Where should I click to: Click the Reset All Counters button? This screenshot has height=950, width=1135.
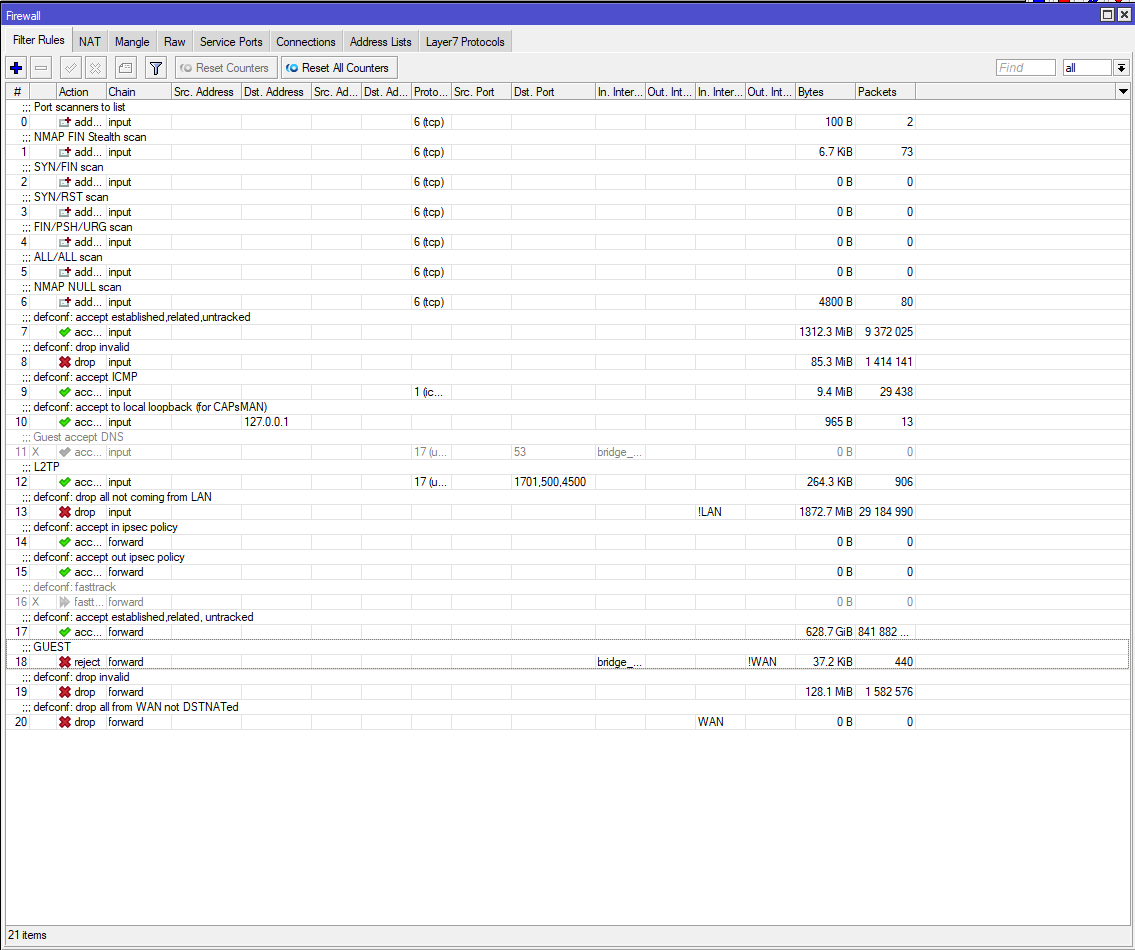[x=339, y=68]
